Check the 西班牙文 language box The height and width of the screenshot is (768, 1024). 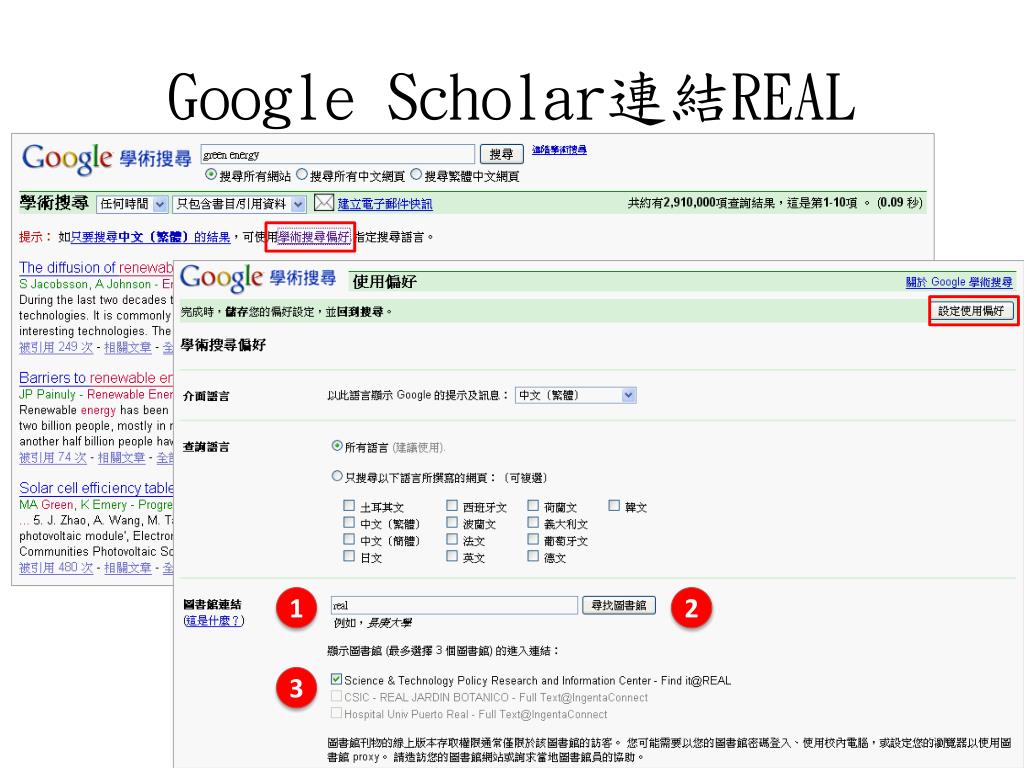tap(452, 505)
